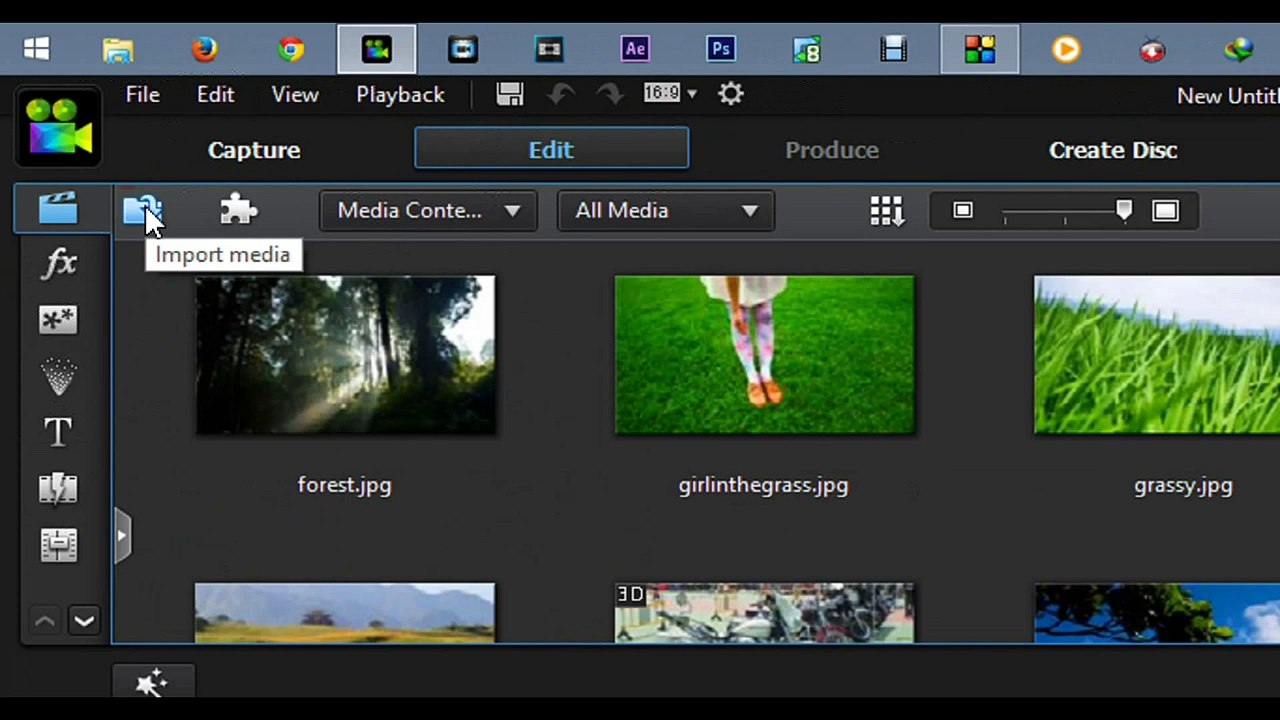This screenshot has width=1280, height=720.
Task: Open the 16:9 aspect ratio dropdown
Action: (x=670, y=94)
